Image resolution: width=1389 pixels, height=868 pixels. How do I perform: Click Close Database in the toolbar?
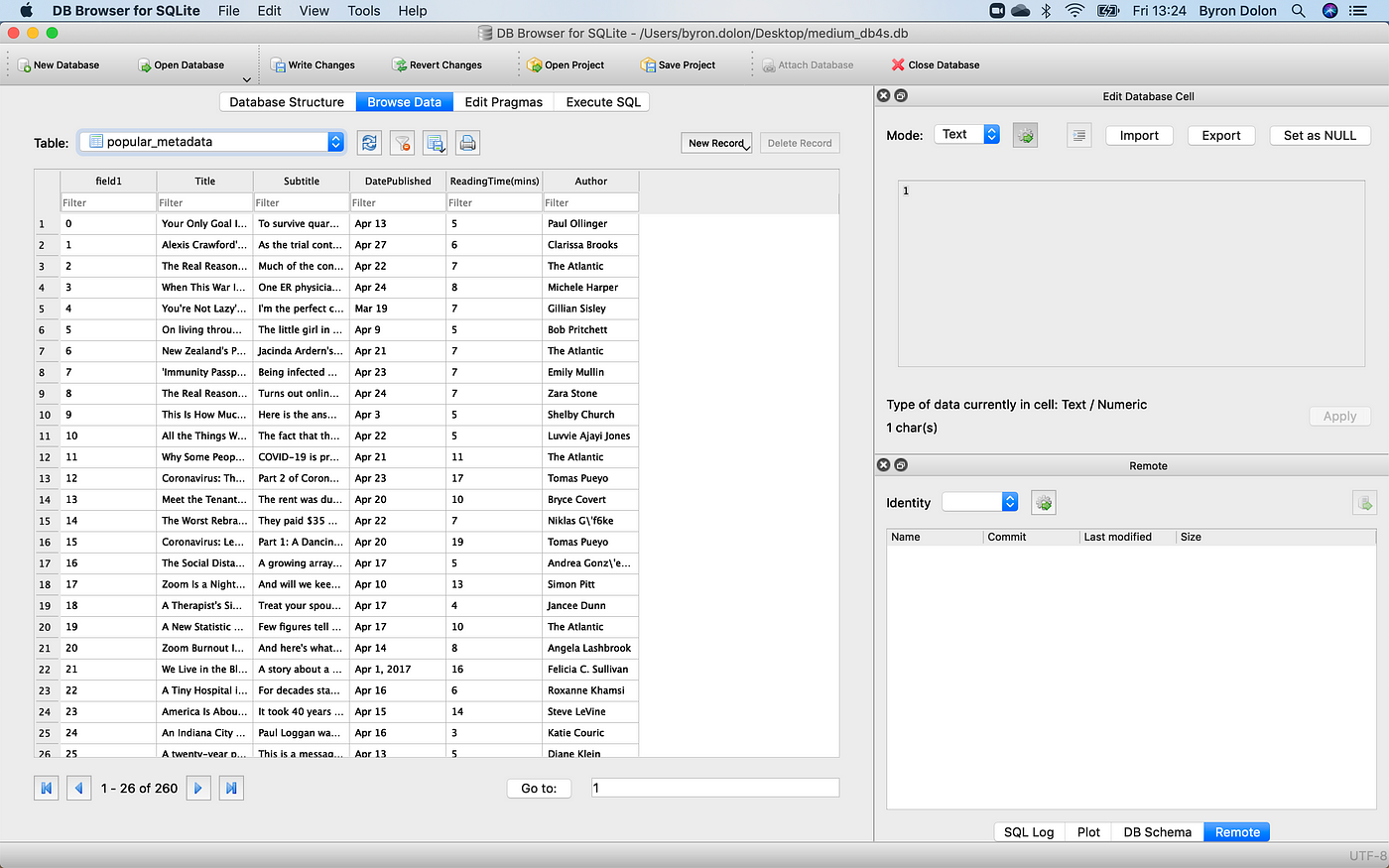935,64
